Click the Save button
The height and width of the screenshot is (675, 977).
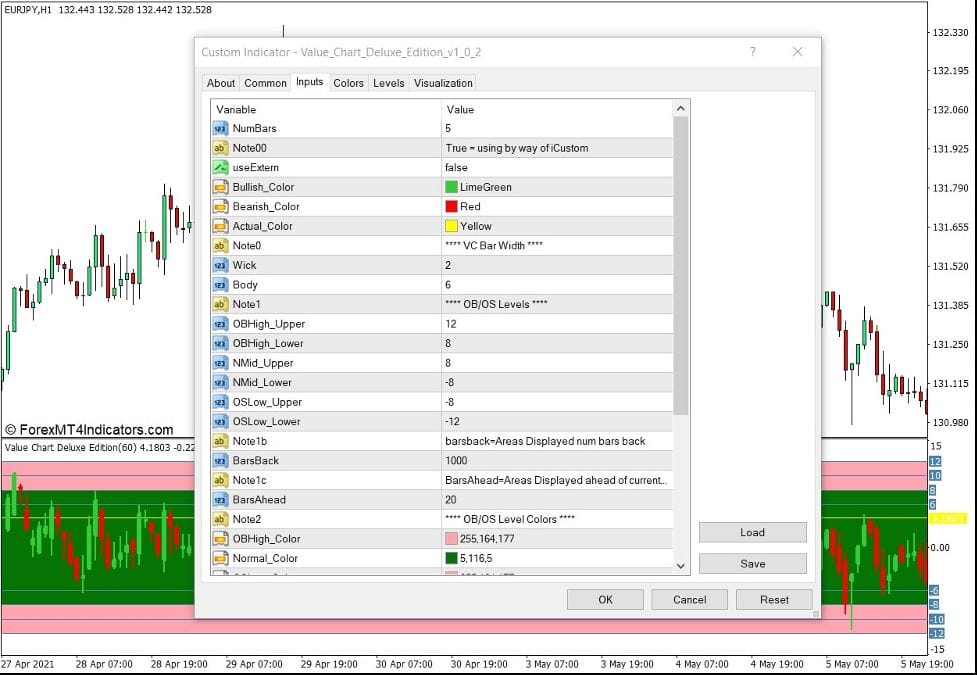point(752,563)
